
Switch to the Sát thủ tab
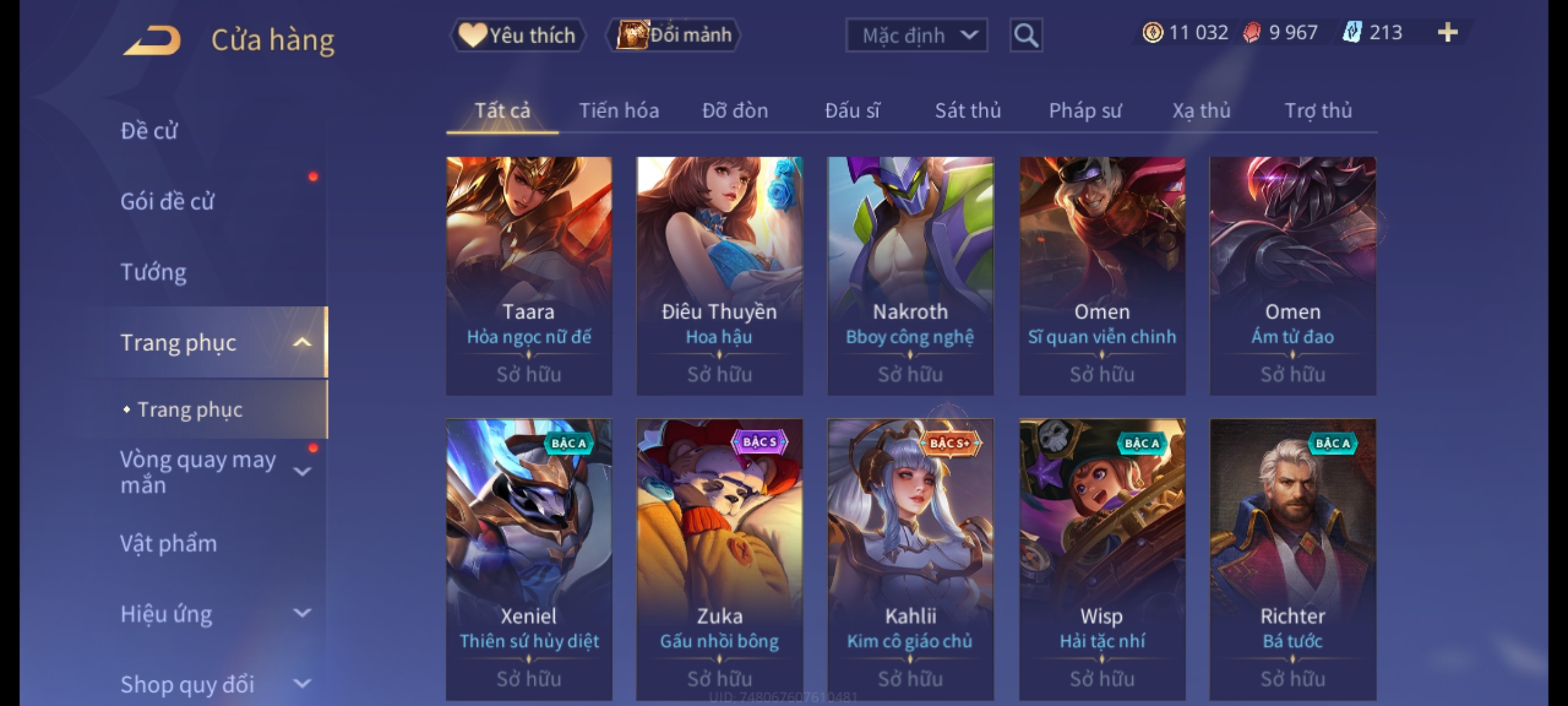968,110
